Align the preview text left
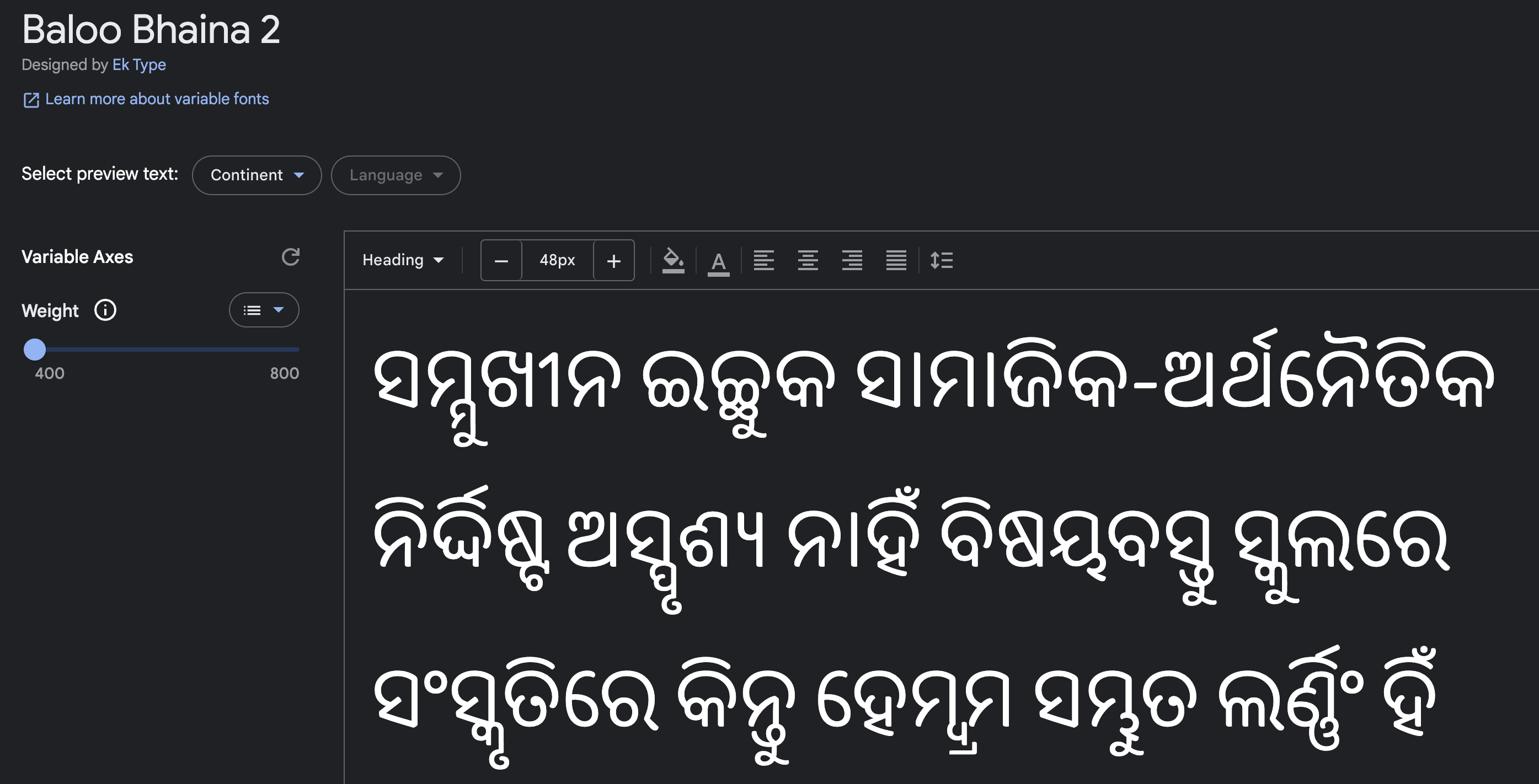 [x=764, y=260]
